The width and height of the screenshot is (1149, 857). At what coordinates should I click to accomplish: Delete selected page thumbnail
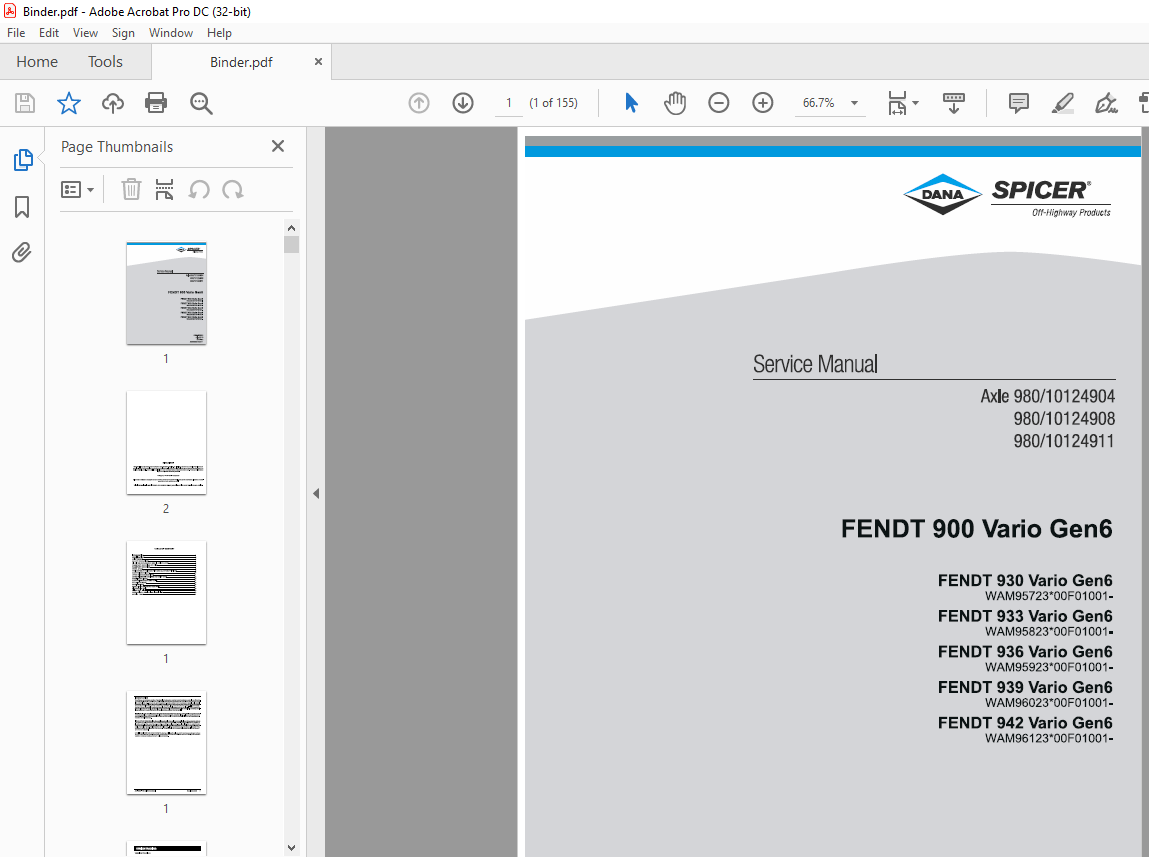point(131,190)
